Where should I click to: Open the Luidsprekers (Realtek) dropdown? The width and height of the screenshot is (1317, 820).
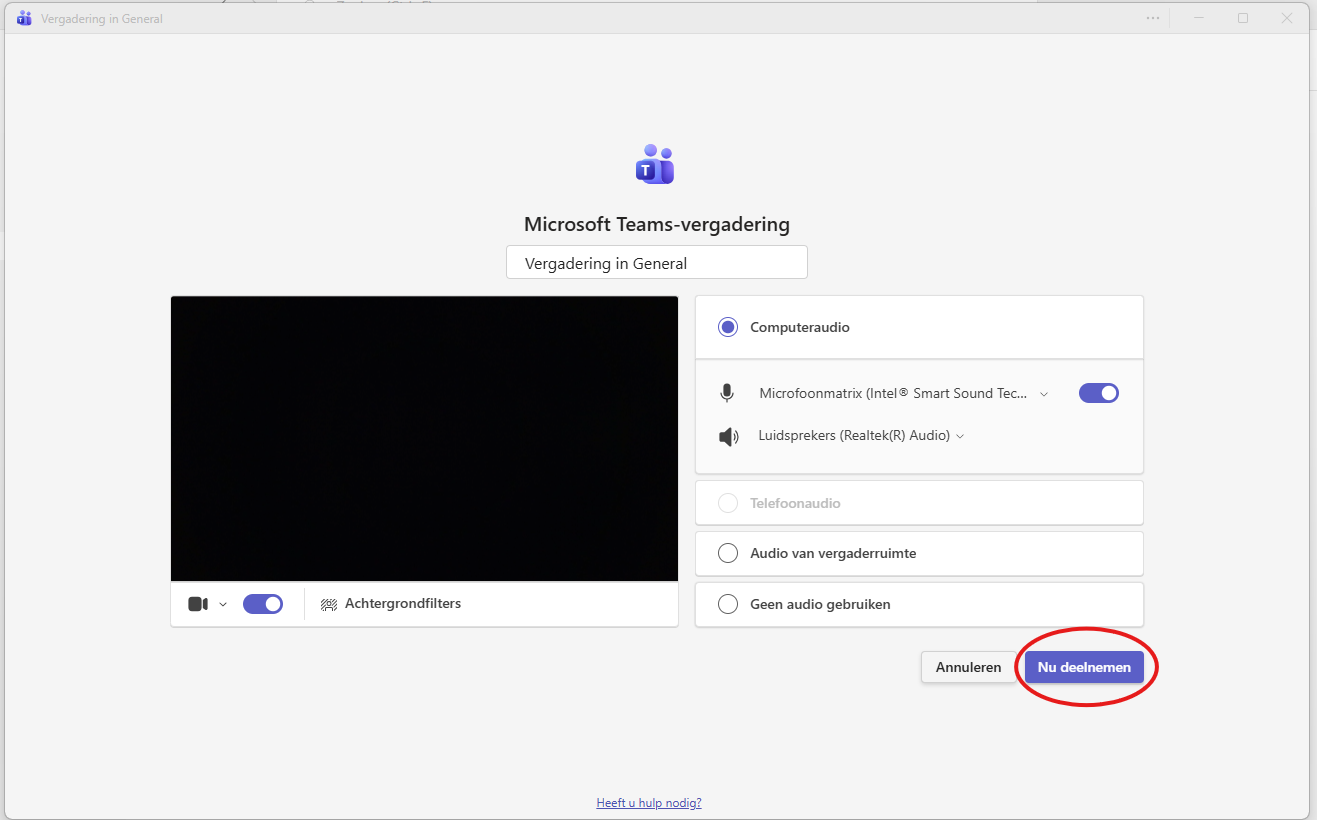(861, 435)
